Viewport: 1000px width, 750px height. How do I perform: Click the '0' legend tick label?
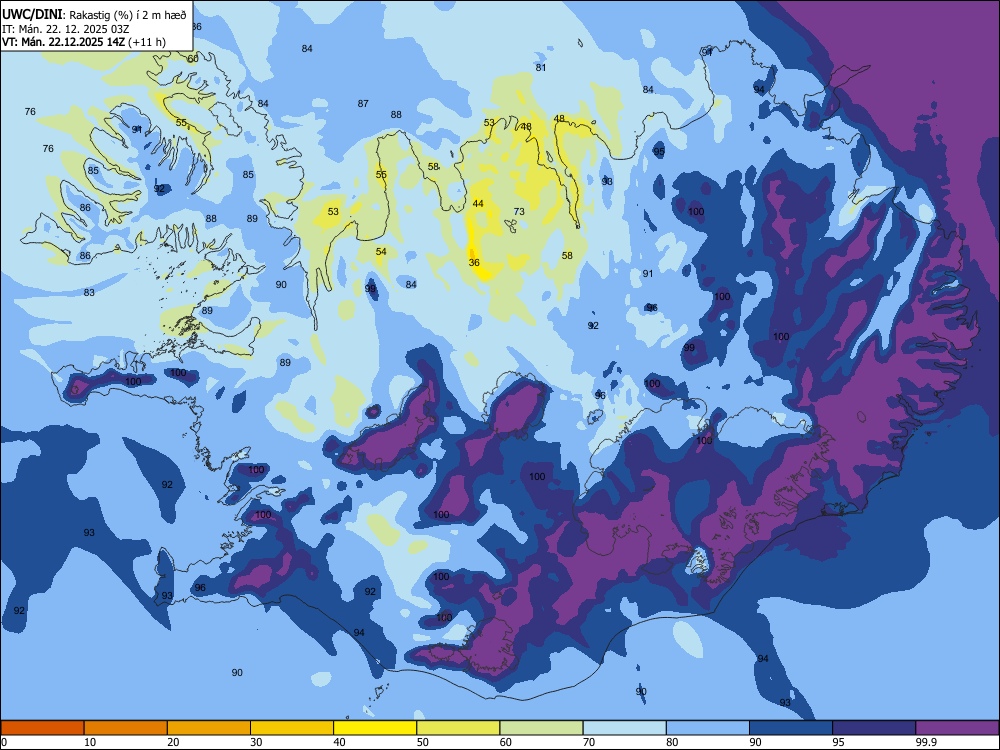pyautogui.click(x=4, y=742)
